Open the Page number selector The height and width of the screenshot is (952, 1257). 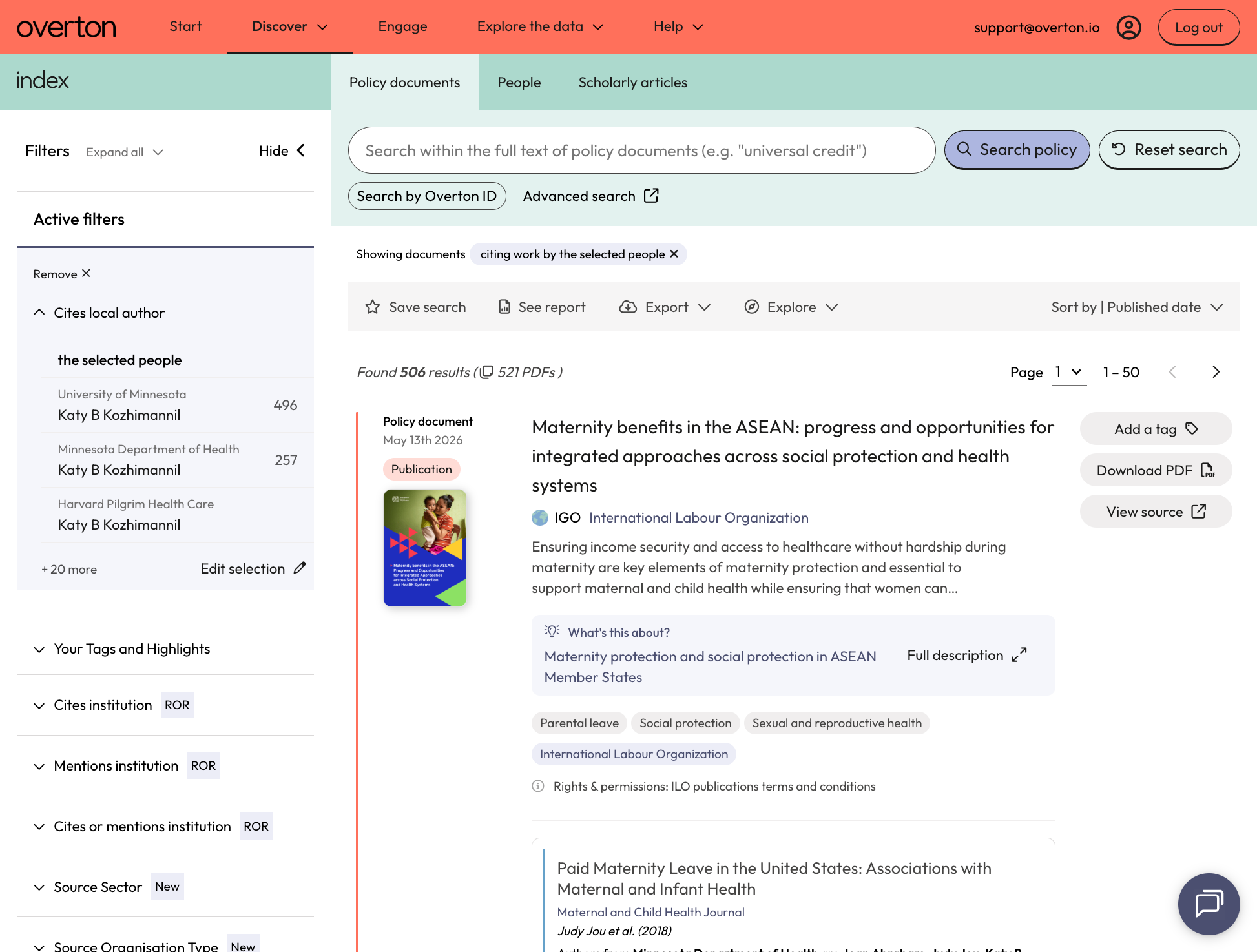click(x=1069, y=372)
